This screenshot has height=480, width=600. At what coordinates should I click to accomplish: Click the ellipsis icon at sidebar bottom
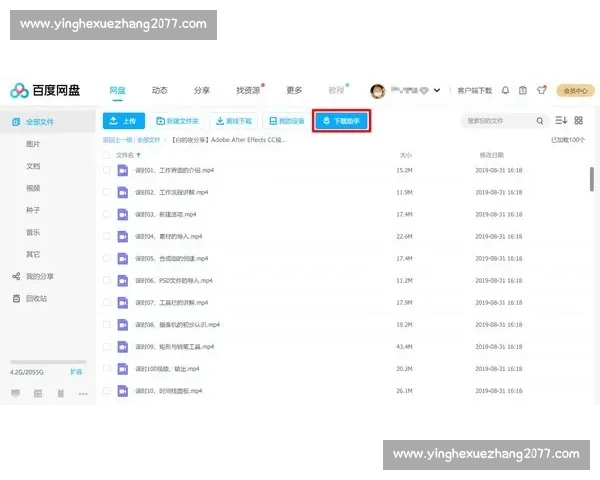[83, 393]
